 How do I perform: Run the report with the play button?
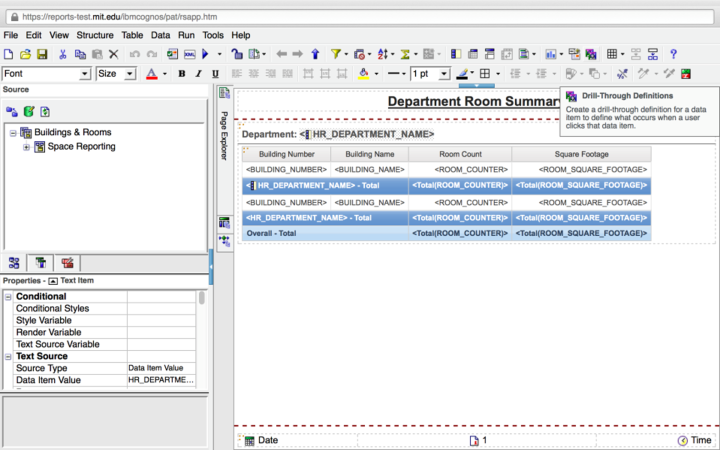point(206,54)
